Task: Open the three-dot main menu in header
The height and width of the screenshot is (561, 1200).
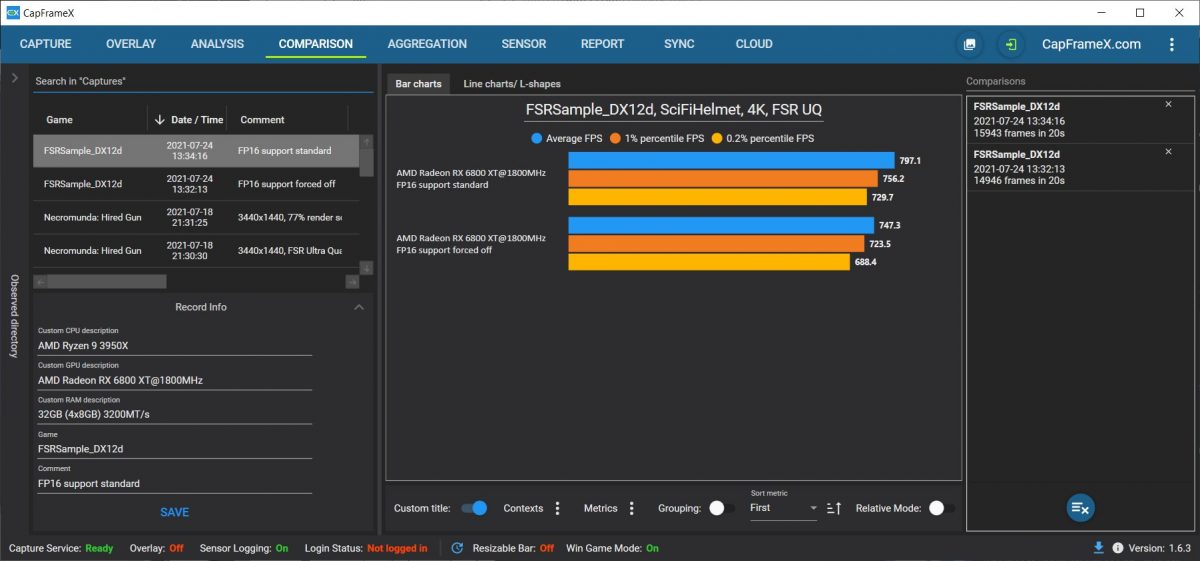Action: point(1171,45)
